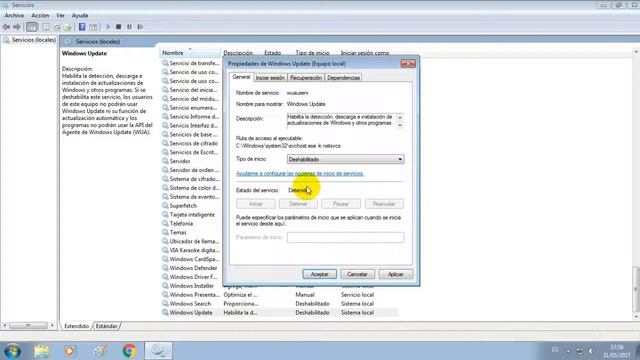Switch to the Extendido view tab
The width and height of the screenshot is (640, 360).
click(76, 326)
